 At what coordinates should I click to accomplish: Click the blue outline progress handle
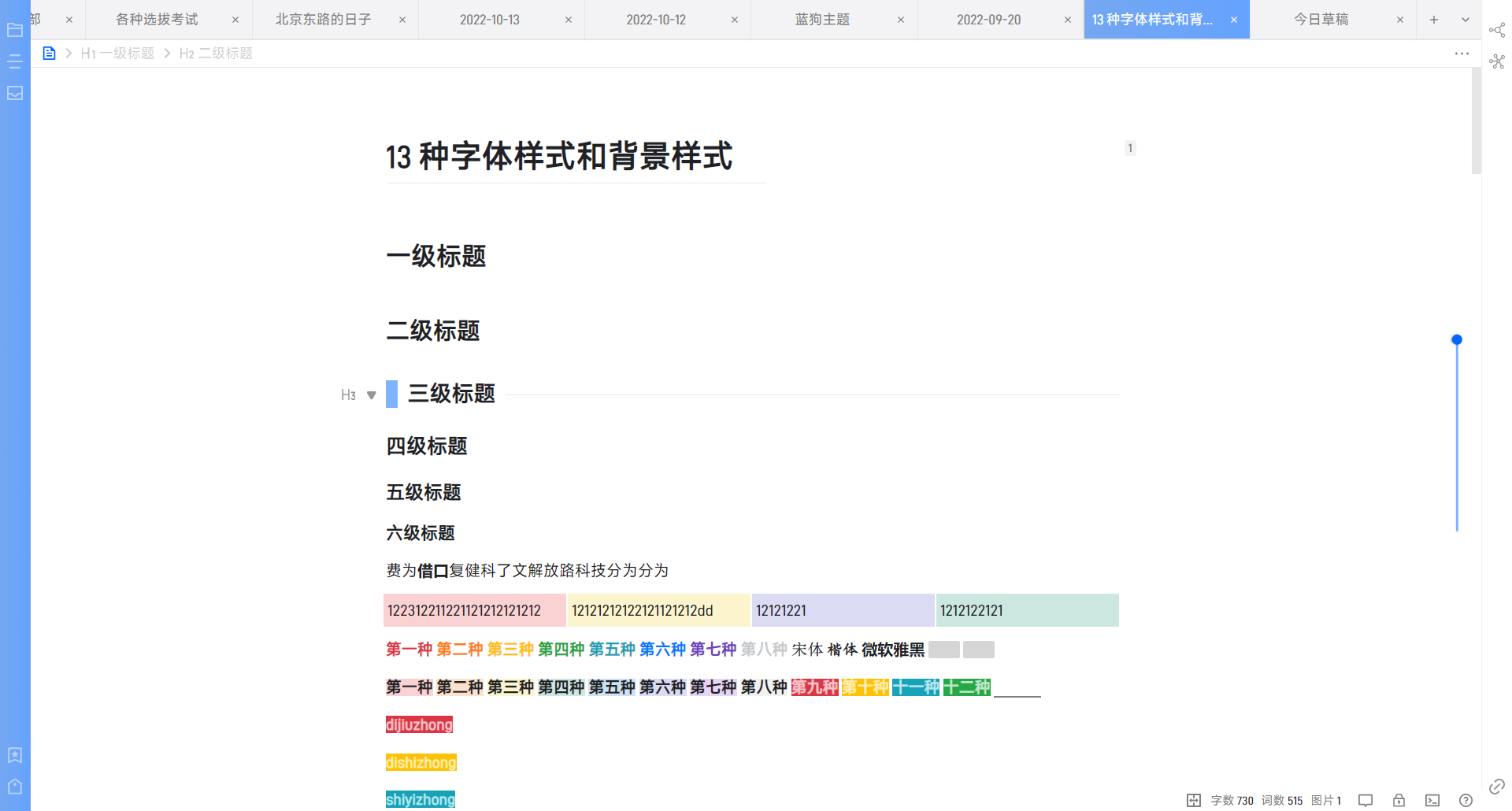coord(1457,339)
